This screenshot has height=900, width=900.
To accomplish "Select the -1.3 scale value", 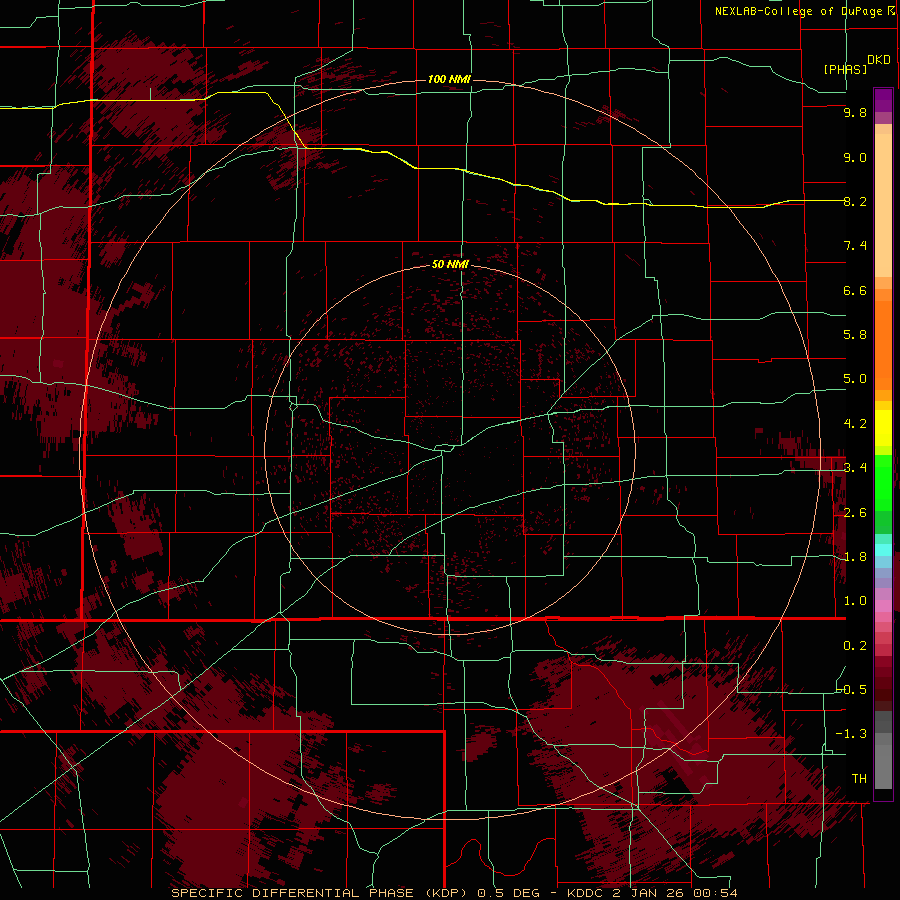I will [852, 734].
